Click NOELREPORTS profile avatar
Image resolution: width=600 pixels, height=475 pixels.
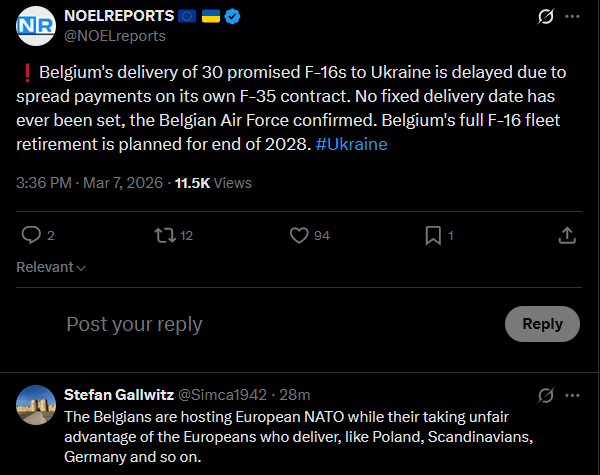coord(36,26)
